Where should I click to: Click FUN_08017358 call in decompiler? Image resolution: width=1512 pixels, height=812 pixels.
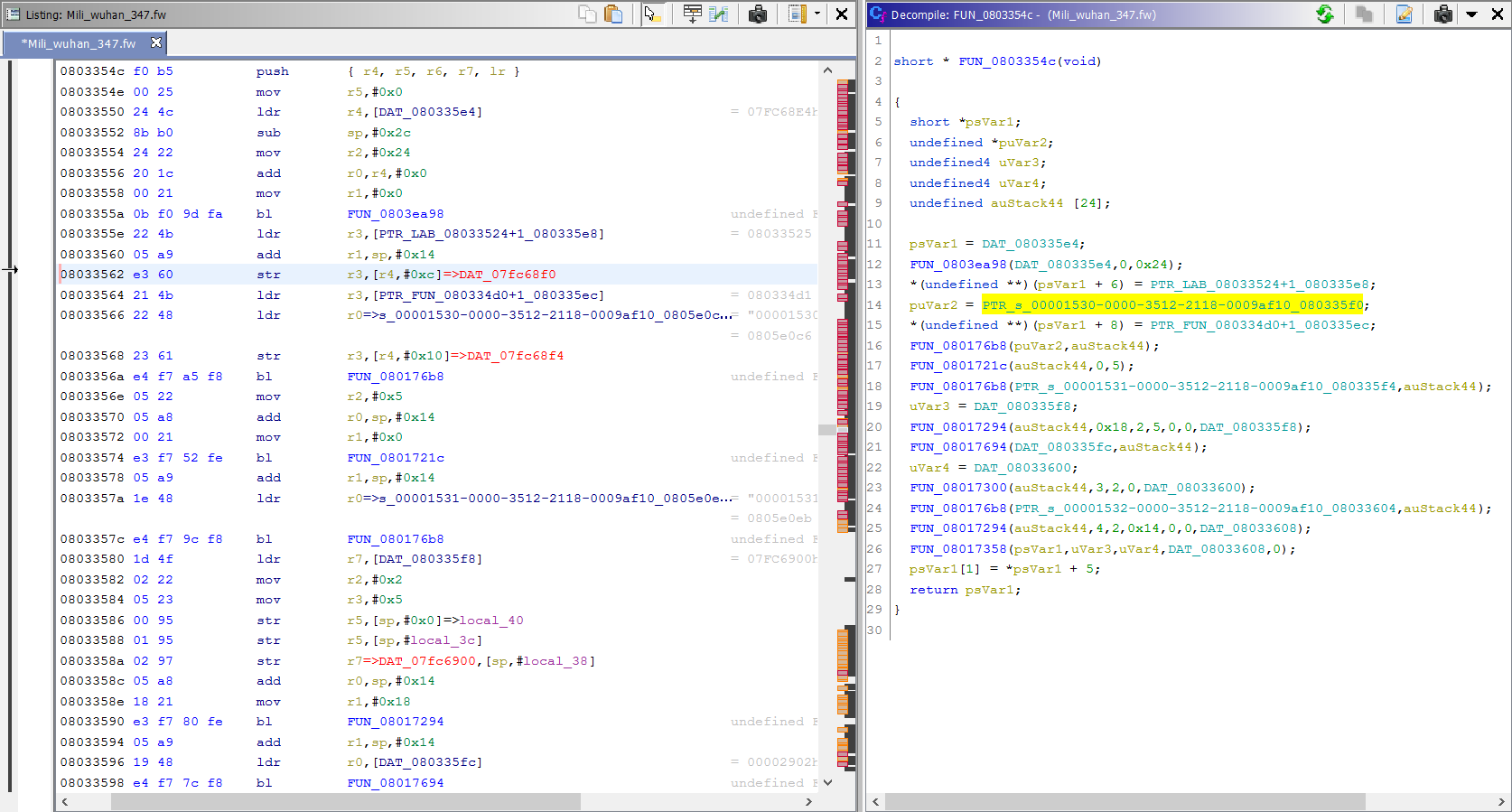tap(958, 549)
